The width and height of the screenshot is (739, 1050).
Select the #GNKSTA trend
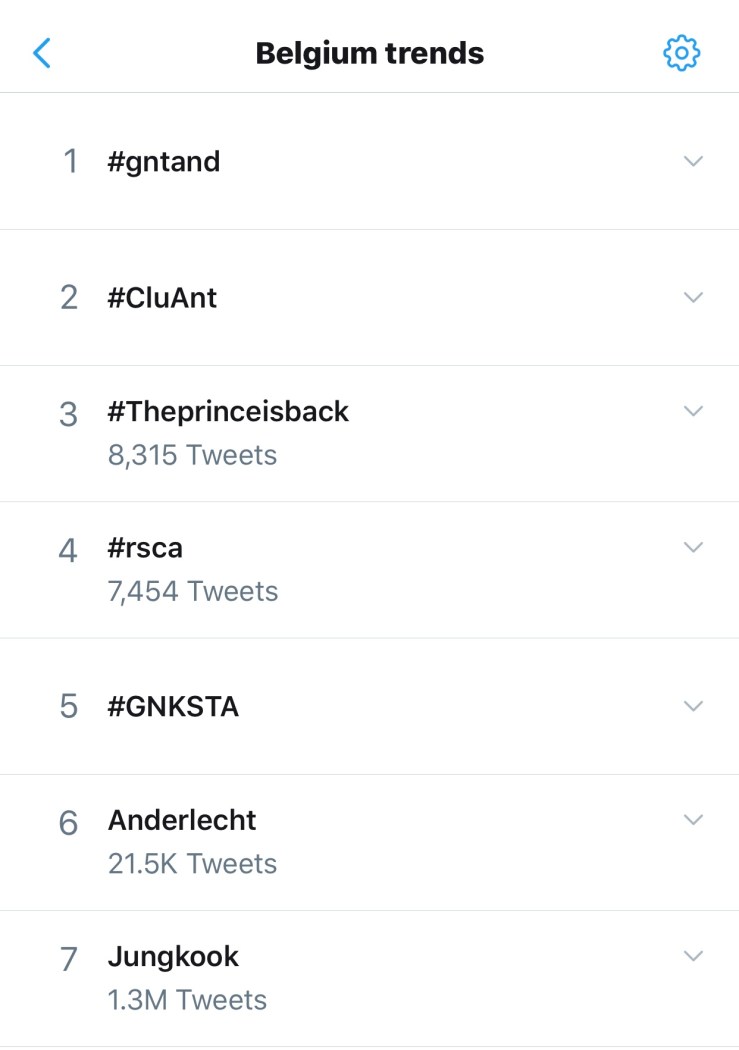point(173,706)
